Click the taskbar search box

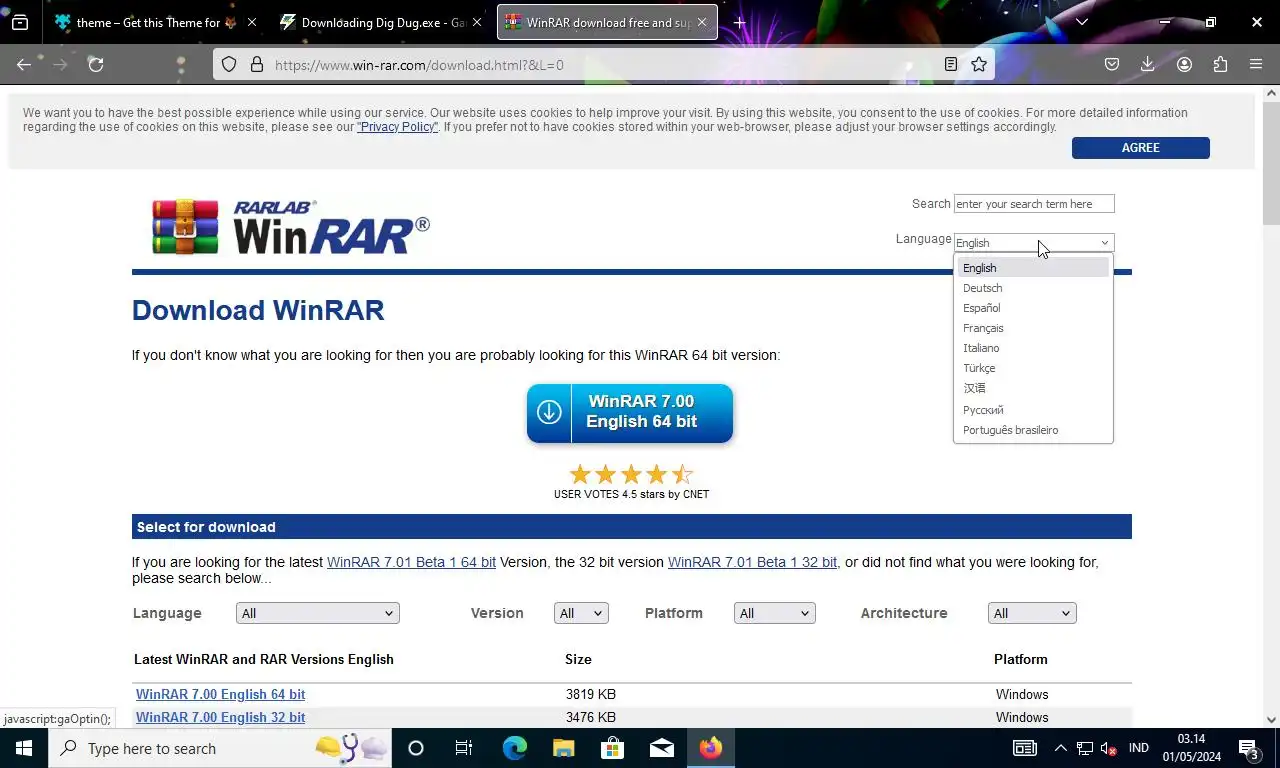[220, 748]
